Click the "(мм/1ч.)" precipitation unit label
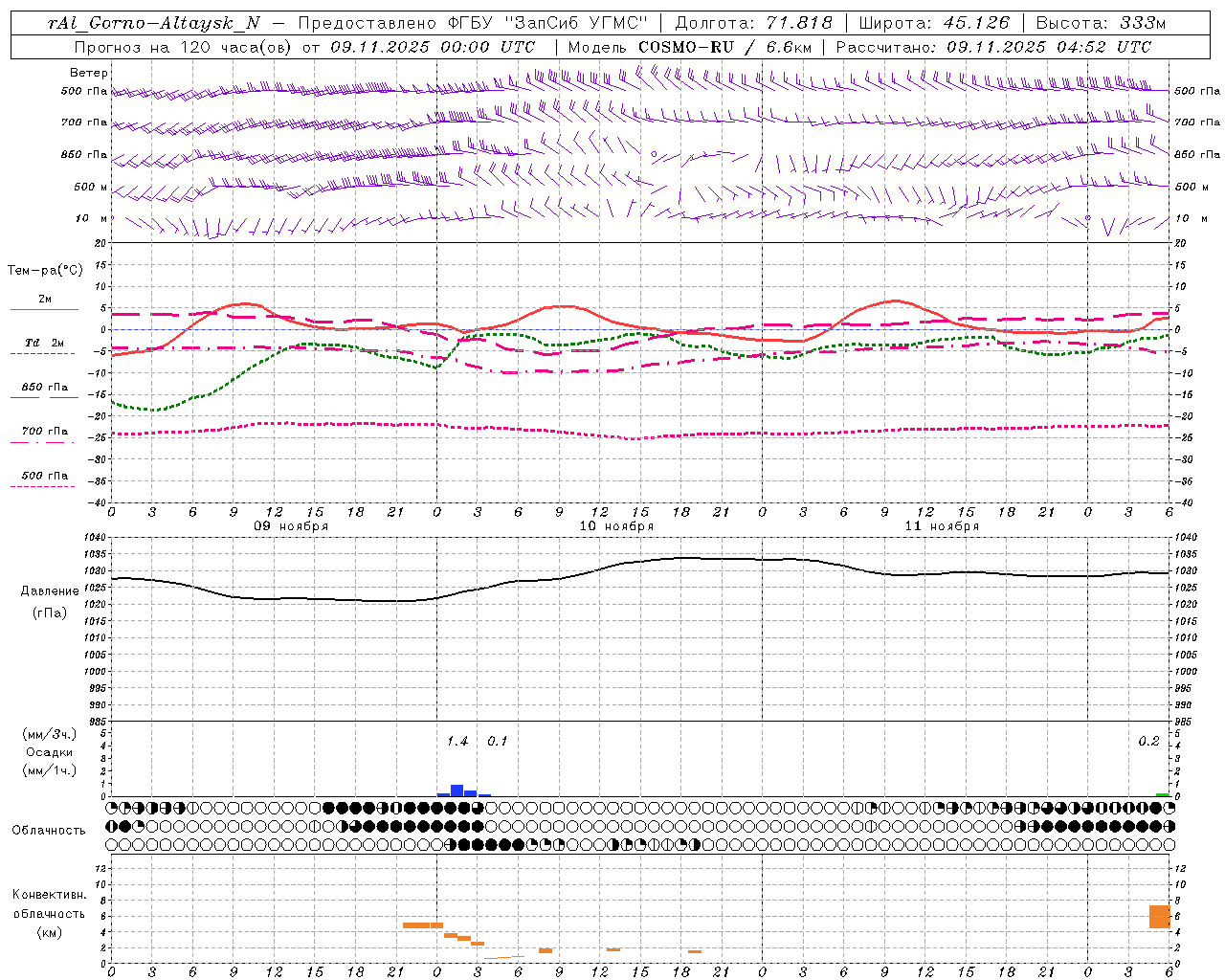This screenshot has width=1225, height=980. tap(50, 770)
